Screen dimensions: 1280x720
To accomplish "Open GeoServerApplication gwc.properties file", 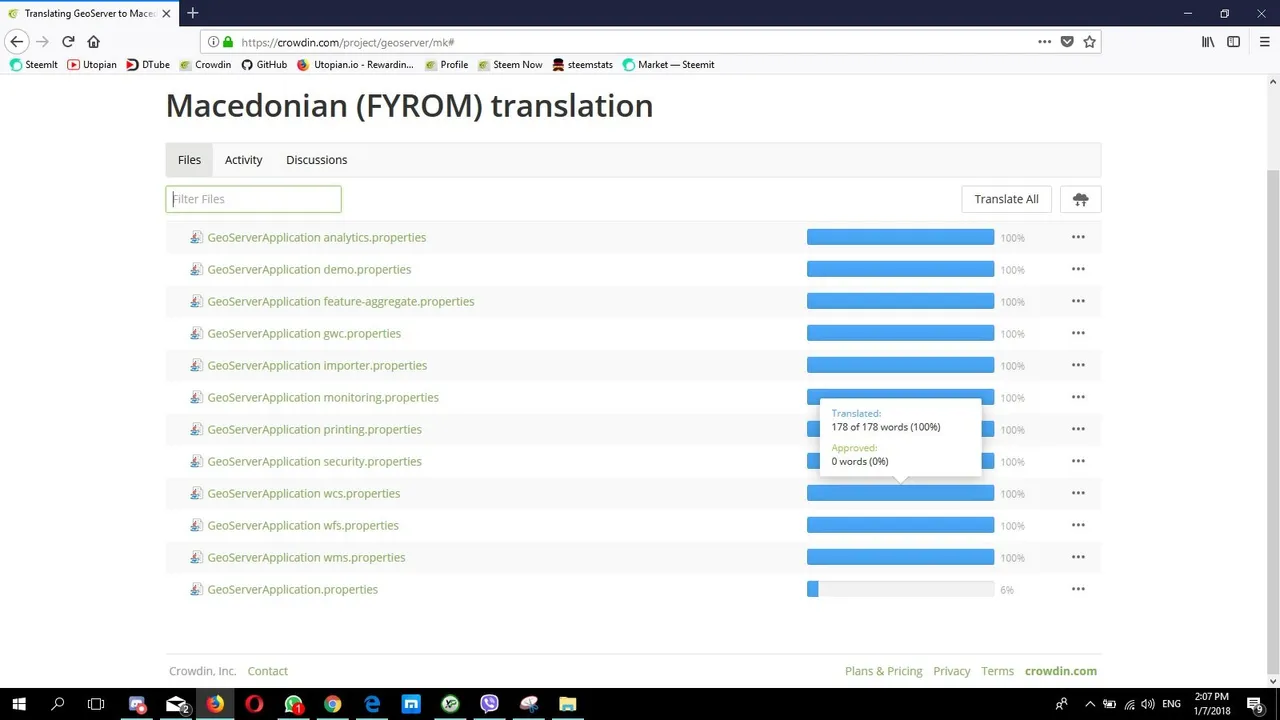I will (304, 333).
